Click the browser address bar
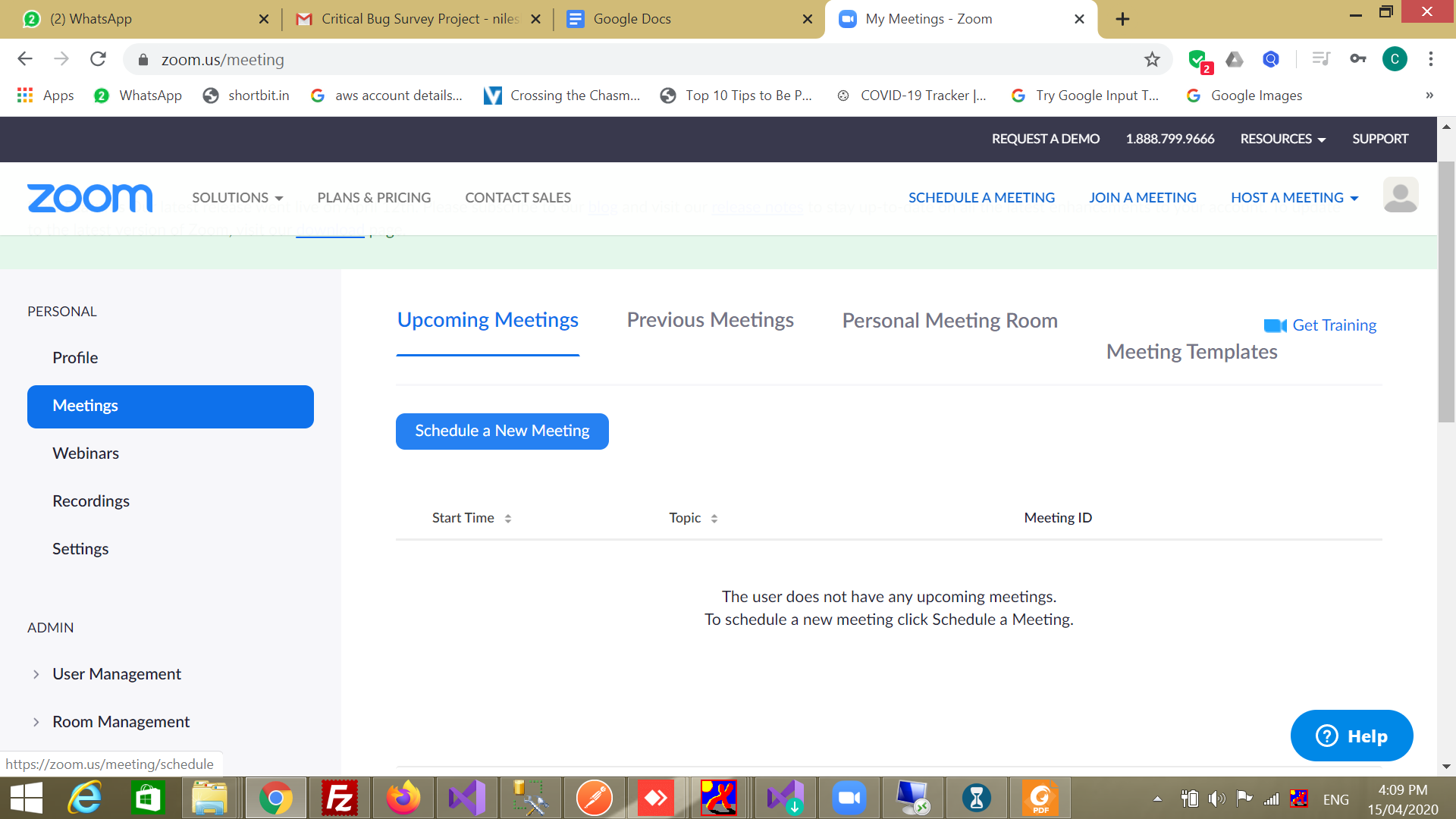This screenshot has width=1456, height=819. 607,60
